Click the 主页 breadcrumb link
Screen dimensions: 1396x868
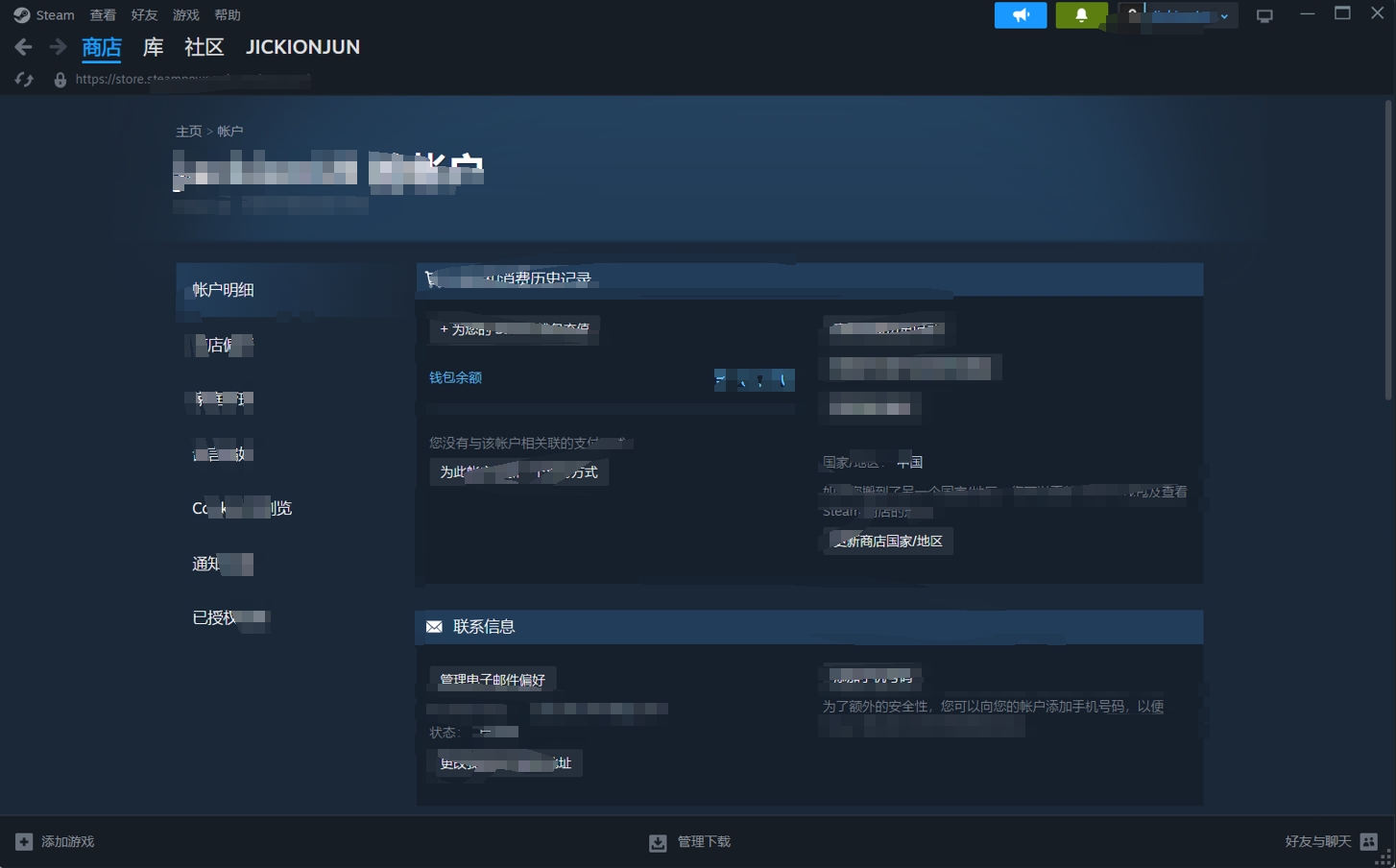[188, 132]
